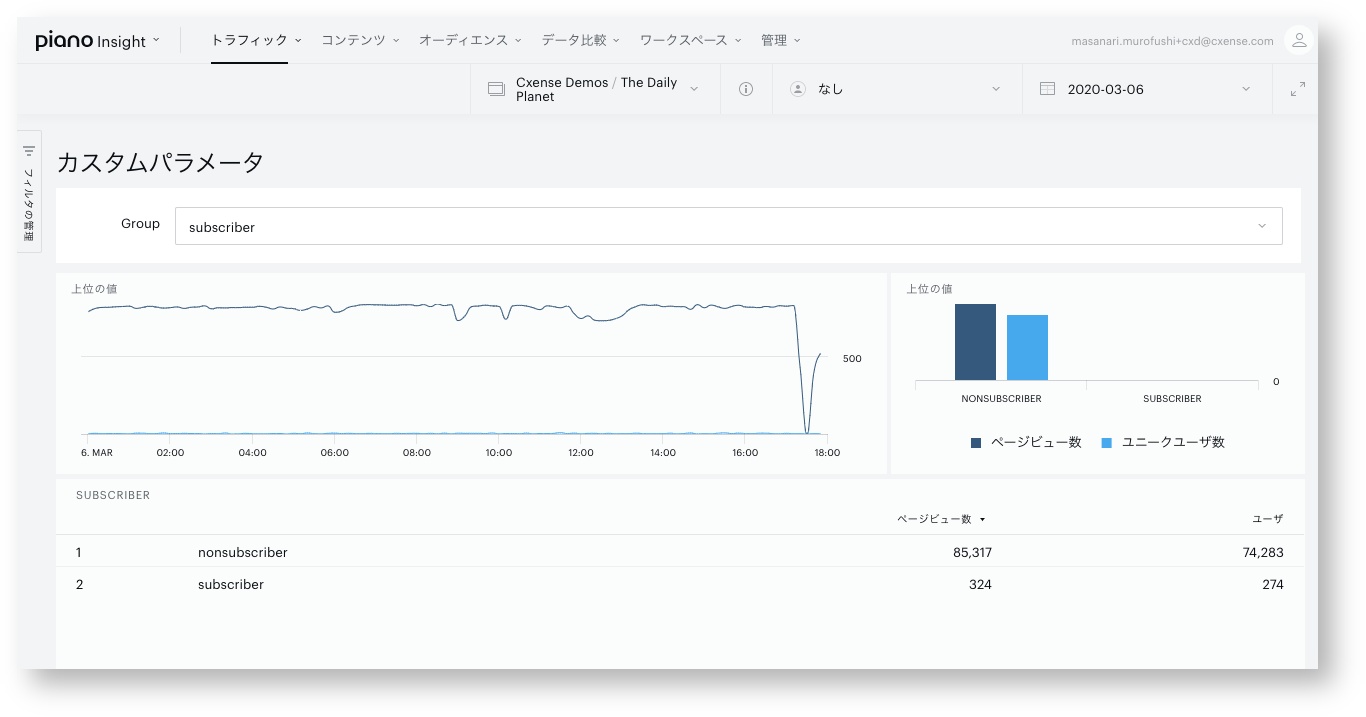Click the Group dropdown chevron arrow
This screenshot has width=1366, height=717.
point(1262,226)
